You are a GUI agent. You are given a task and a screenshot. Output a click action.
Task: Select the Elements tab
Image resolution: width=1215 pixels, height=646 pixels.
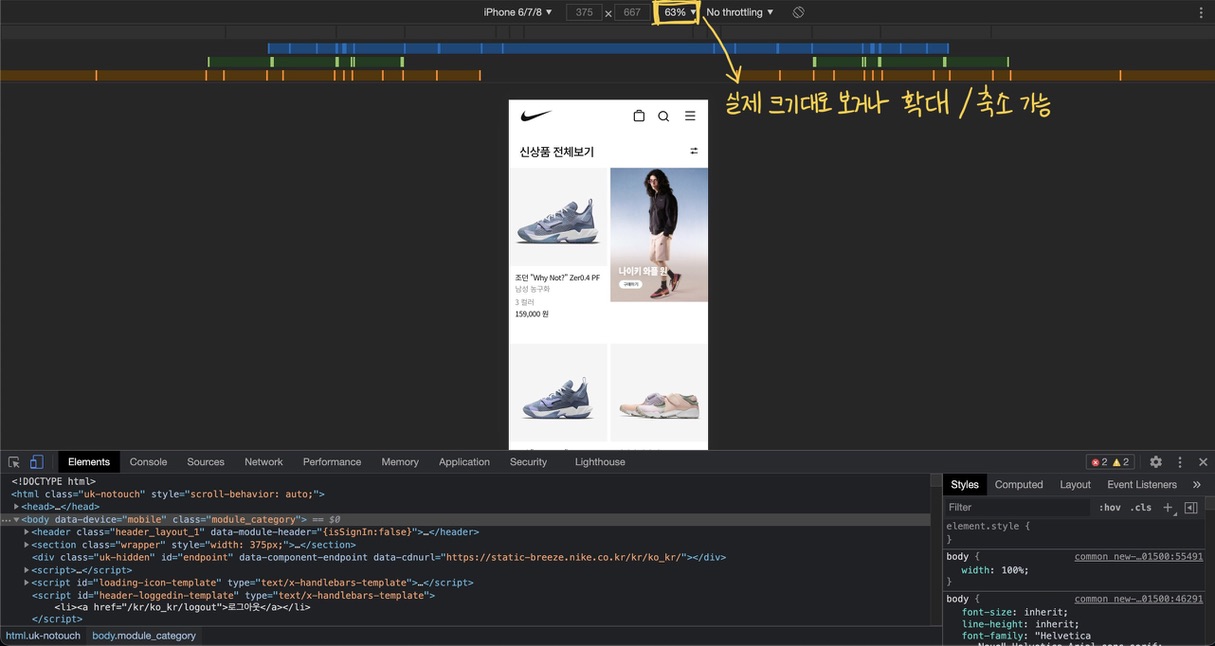click(89, 462)
